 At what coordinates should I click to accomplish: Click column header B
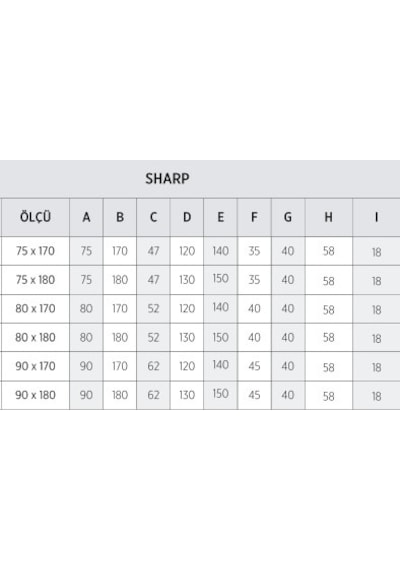[x=120, y=217]
